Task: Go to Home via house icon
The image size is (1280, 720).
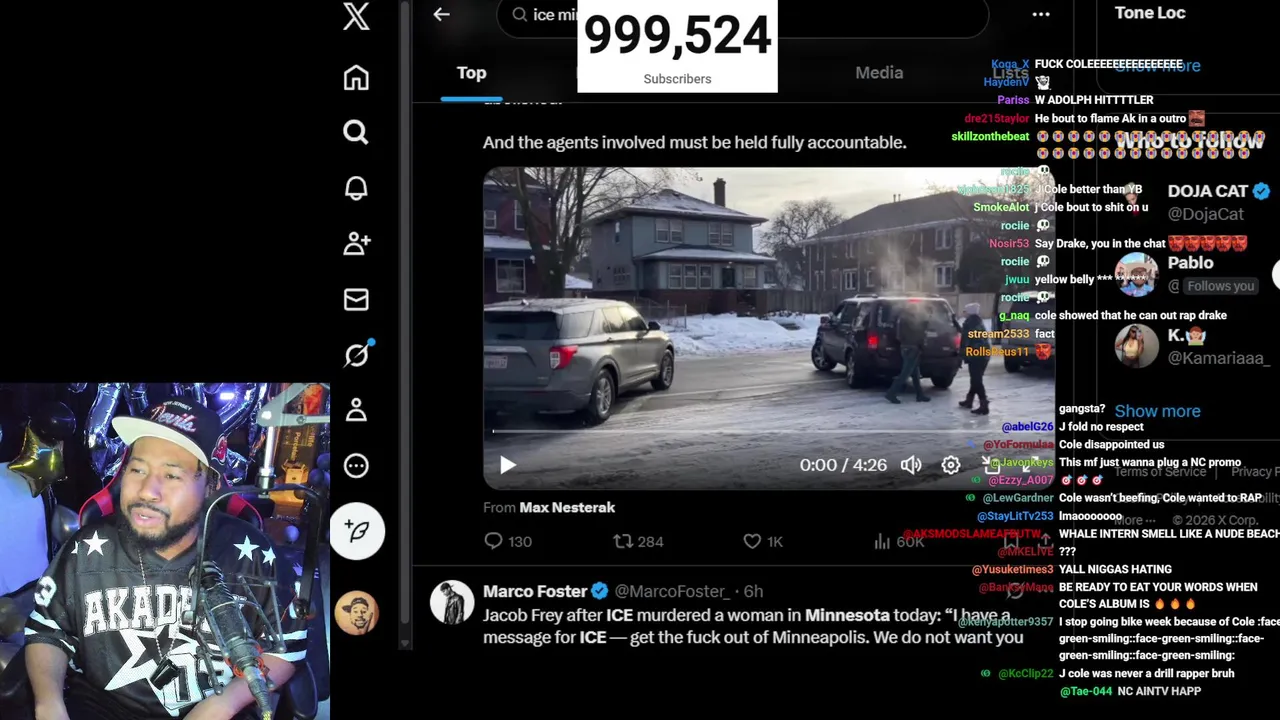Action: pyautogui.click(x=356, y=78)
